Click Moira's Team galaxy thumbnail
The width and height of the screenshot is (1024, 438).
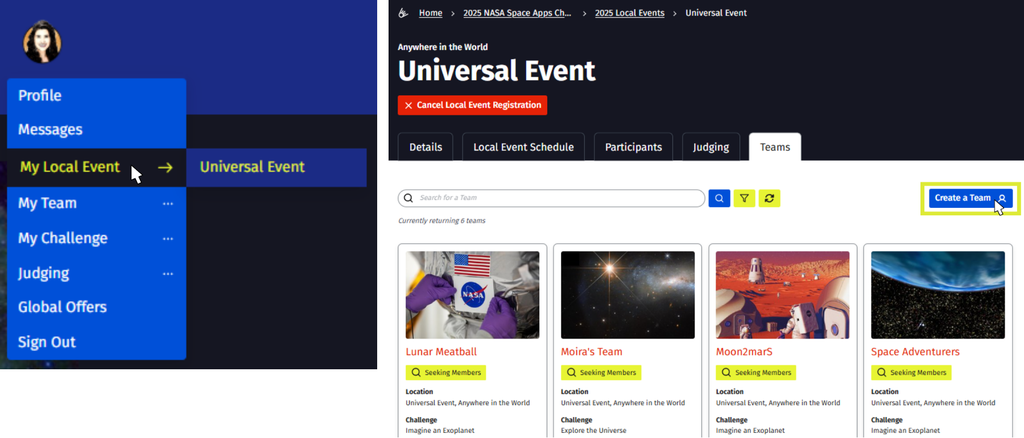pos(628,294)
